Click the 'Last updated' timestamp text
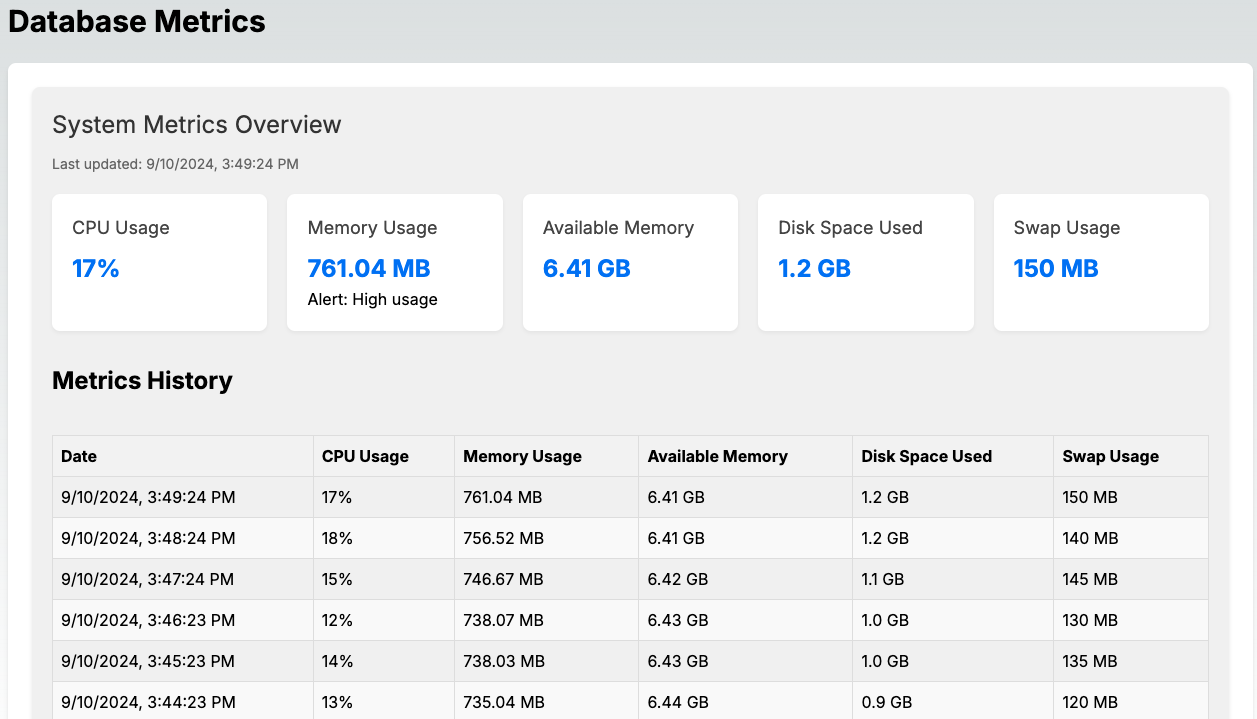 click(175, 164)
